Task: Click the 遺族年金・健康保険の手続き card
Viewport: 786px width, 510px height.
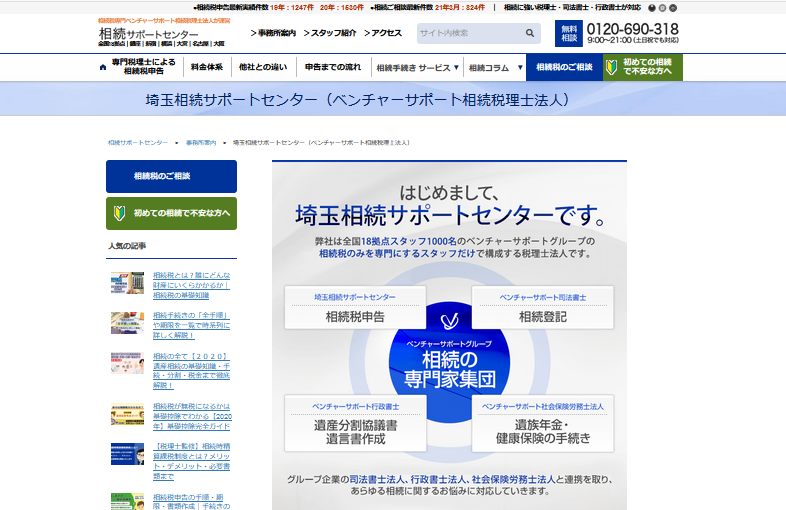Action: tap(542, 424)
